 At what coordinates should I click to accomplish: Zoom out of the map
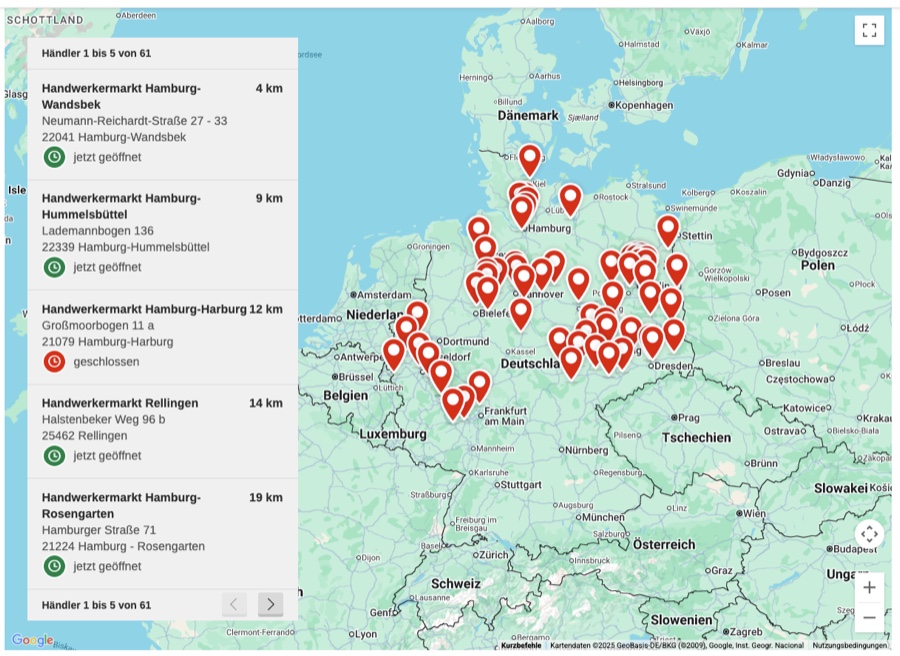[869, 617]
